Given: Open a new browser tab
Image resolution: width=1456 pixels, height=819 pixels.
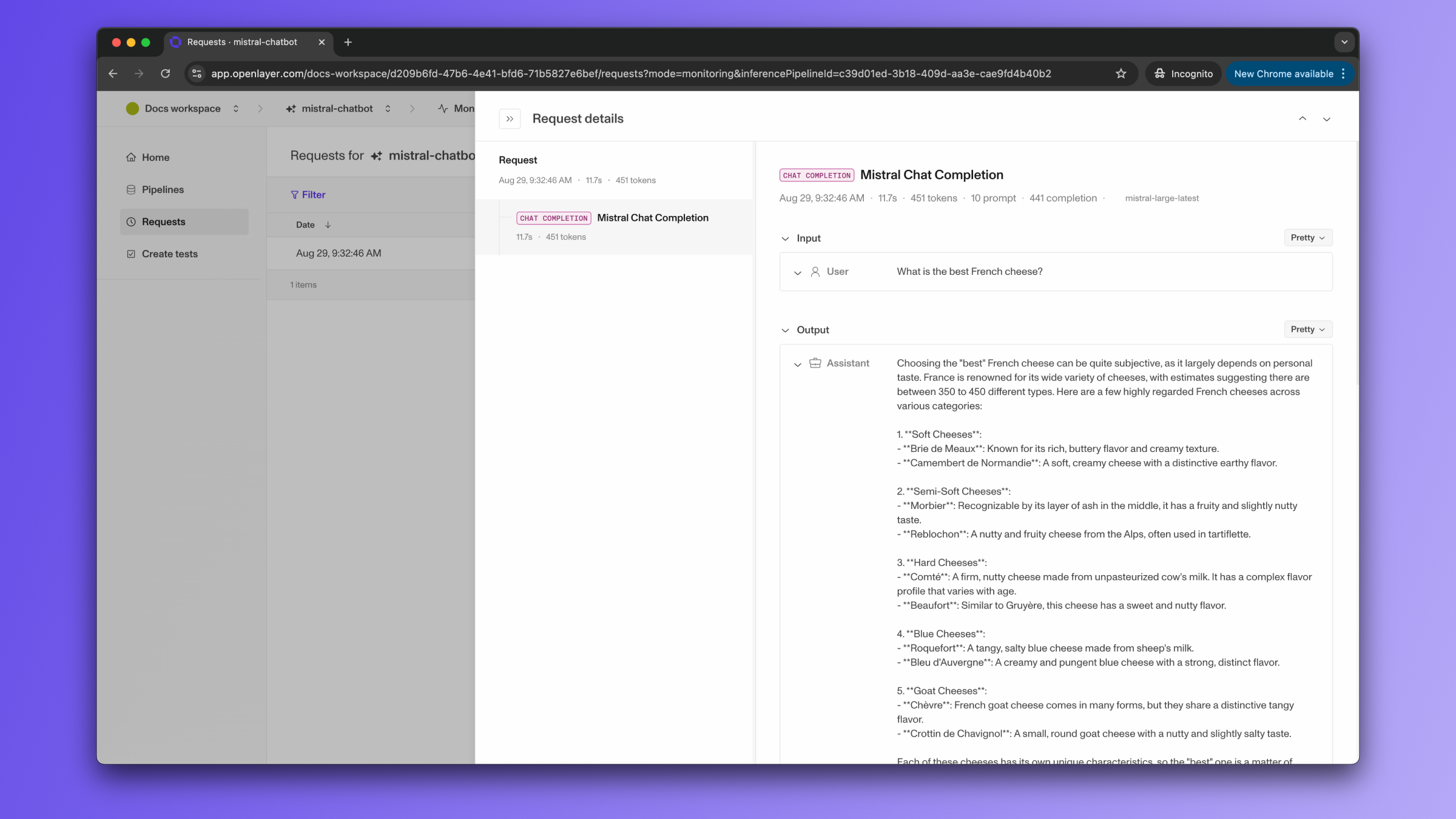Looking at the screenshot, I should [x=348, y=42].
